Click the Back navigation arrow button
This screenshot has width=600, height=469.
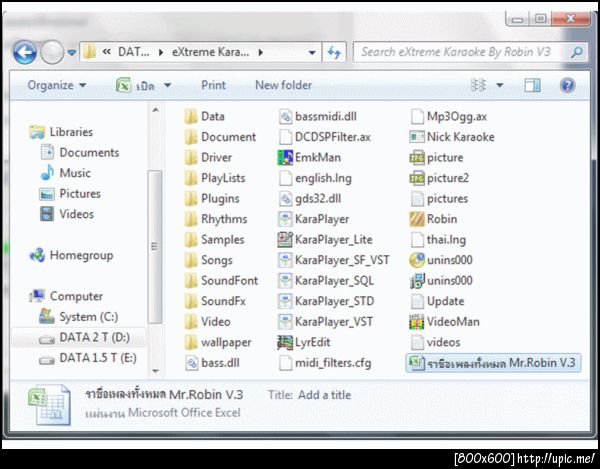click(25, 52)
